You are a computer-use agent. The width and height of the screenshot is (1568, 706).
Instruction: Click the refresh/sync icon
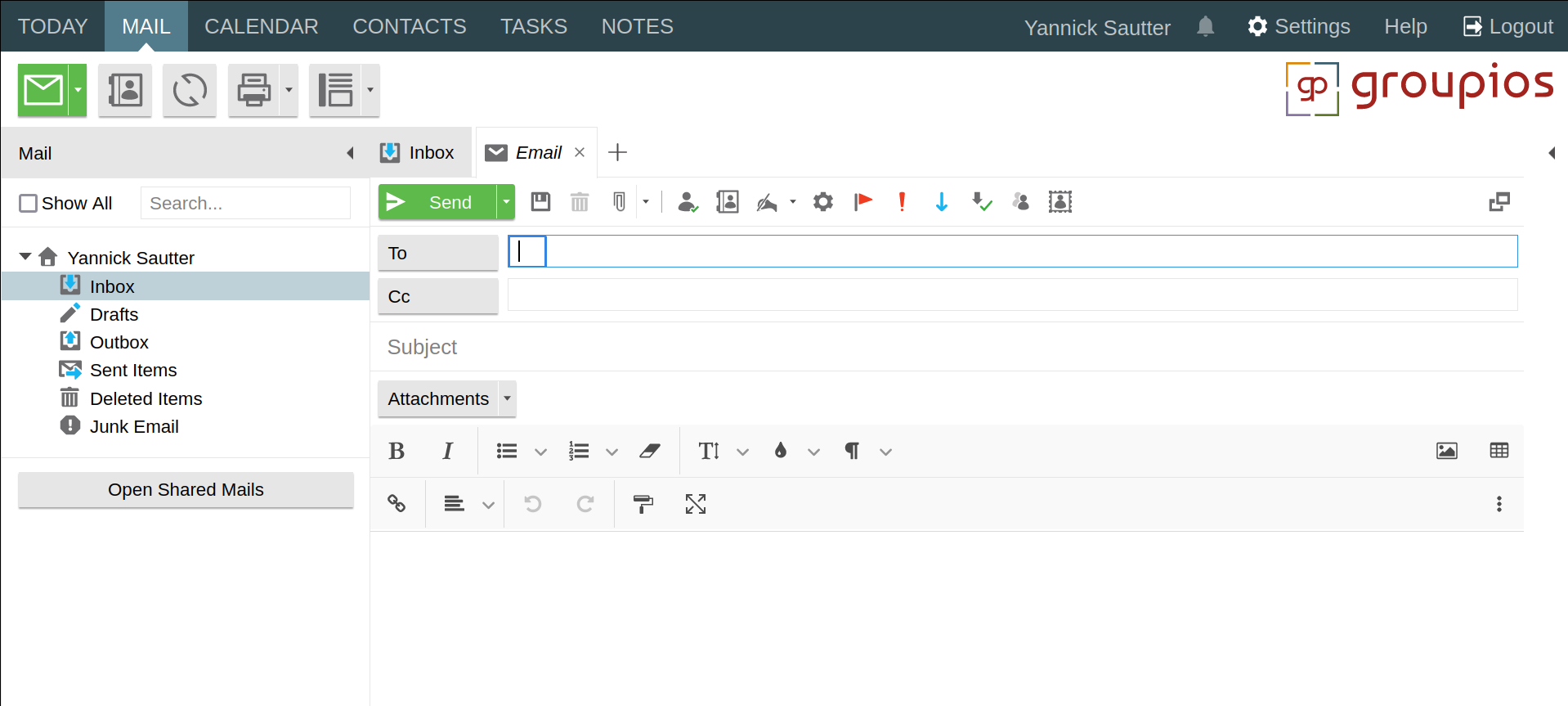click(190, 90)
